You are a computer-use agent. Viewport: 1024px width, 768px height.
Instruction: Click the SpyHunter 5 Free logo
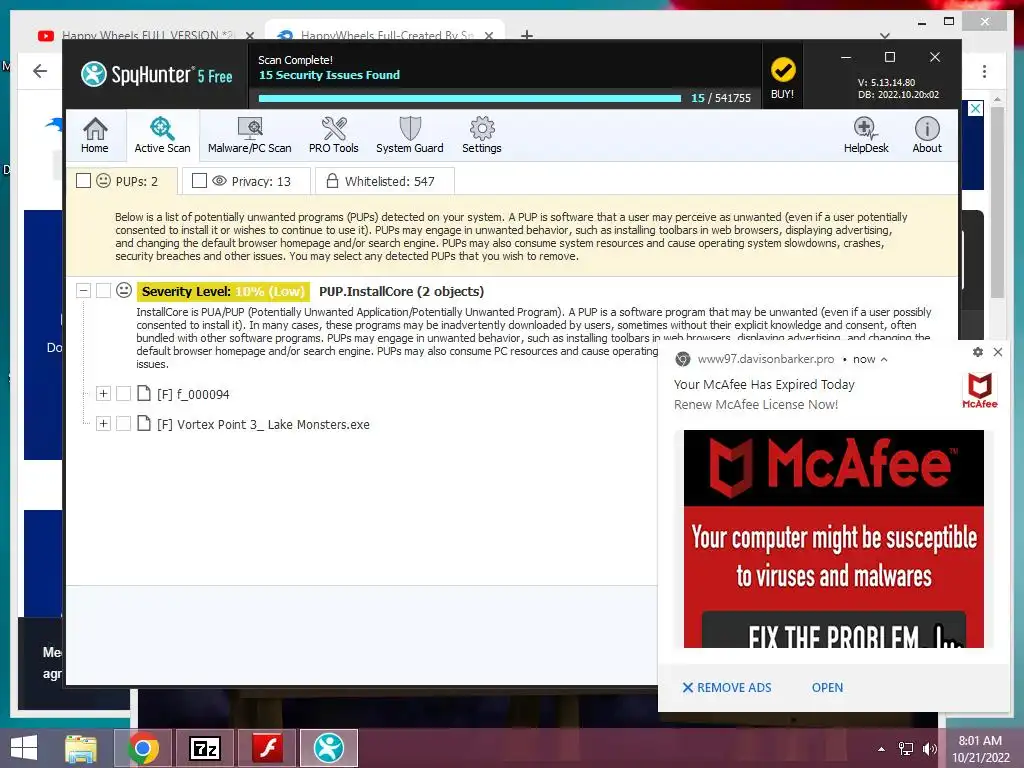tap(157, 74)
